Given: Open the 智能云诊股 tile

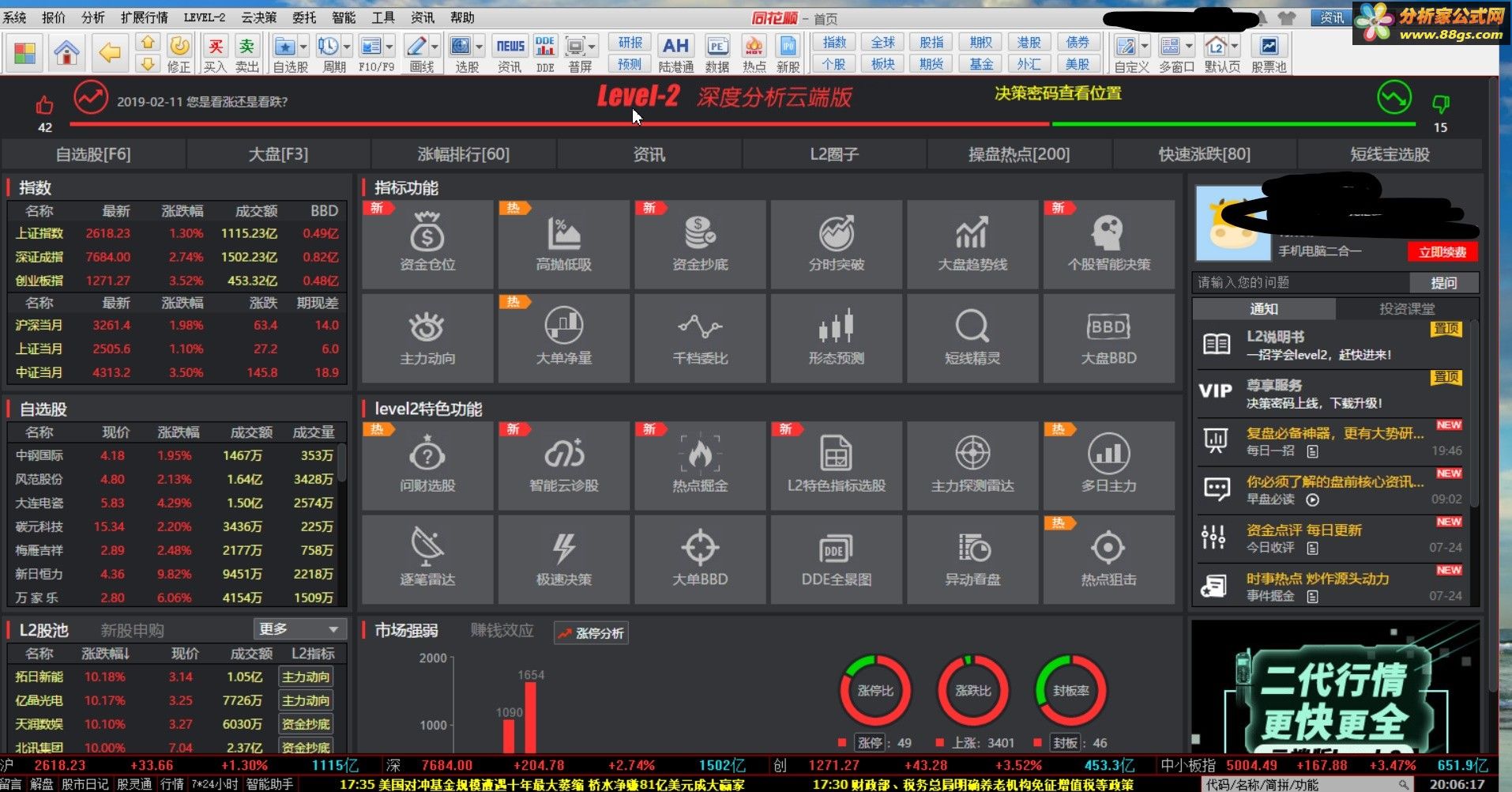Looking at the screenshot, I should tap(564, 466).
